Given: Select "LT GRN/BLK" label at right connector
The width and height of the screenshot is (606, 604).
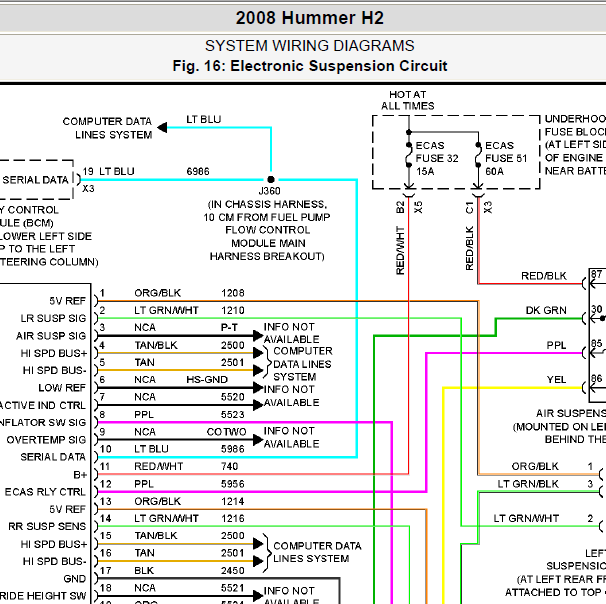Looking at the screenshot, I should (528, 484).
